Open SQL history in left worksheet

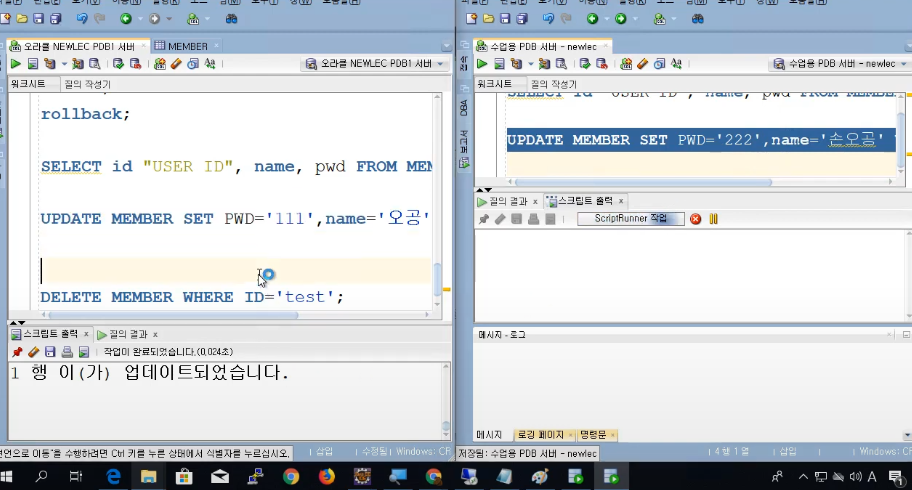point(193,64)
